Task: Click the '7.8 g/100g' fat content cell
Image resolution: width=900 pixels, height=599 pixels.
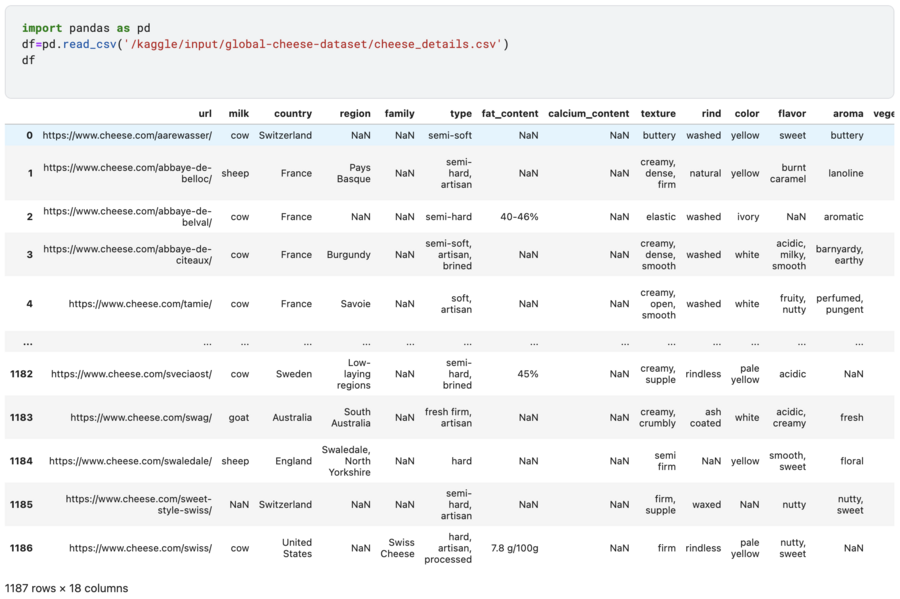Action: click(x=514, y=549)
